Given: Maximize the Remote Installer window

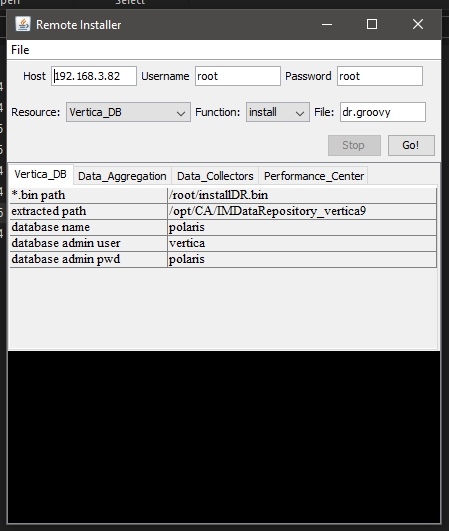Looking at the screenshot, I should click(x=372, y=24).
